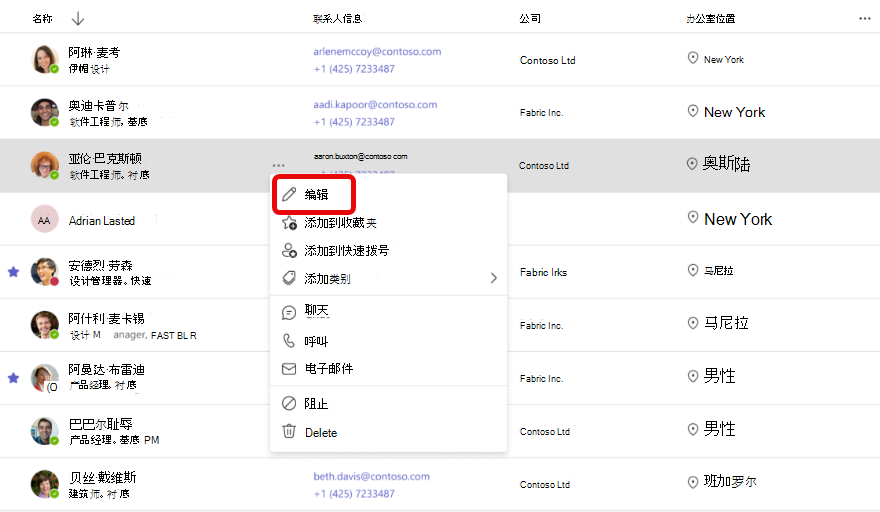Click avatar of 巴巴尔耻辱
Viewport: 880px width, 512px height.
45,431
